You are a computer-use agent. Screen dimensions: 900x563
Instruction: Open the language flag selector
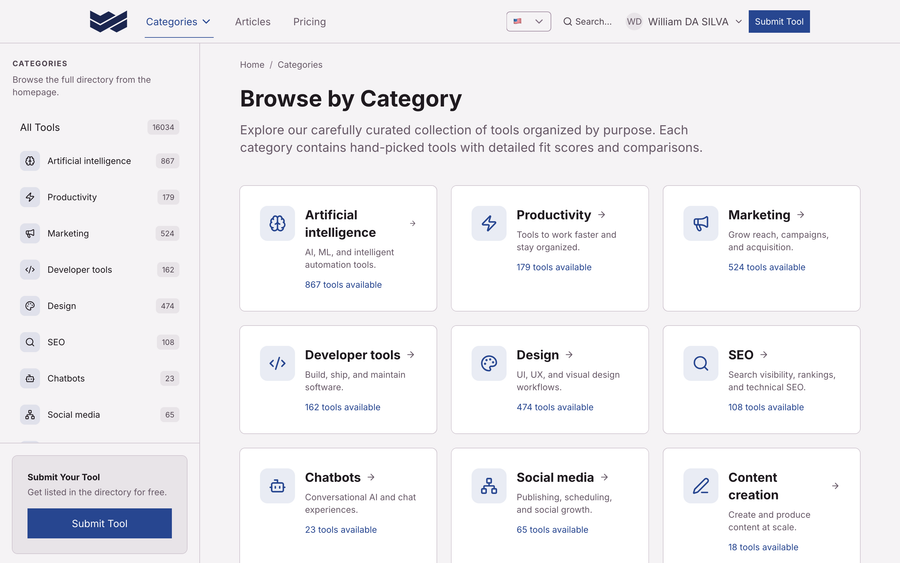point(529,21)
